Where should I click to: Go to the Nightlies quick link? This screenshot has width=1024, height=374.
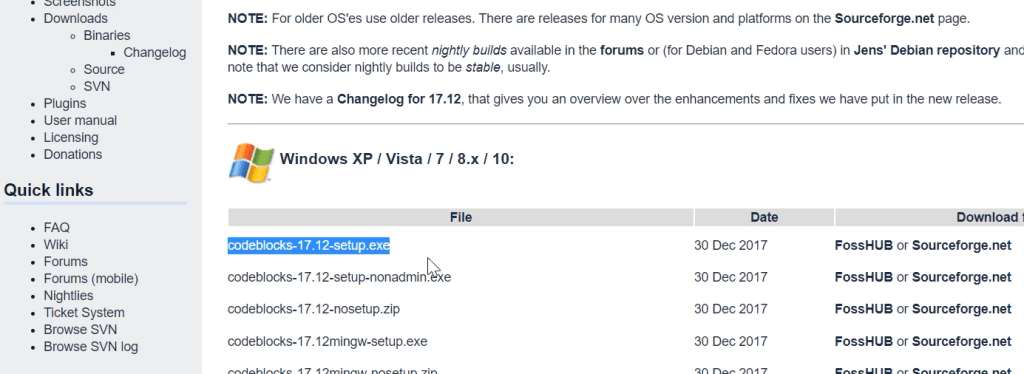[x=69, y=296]
